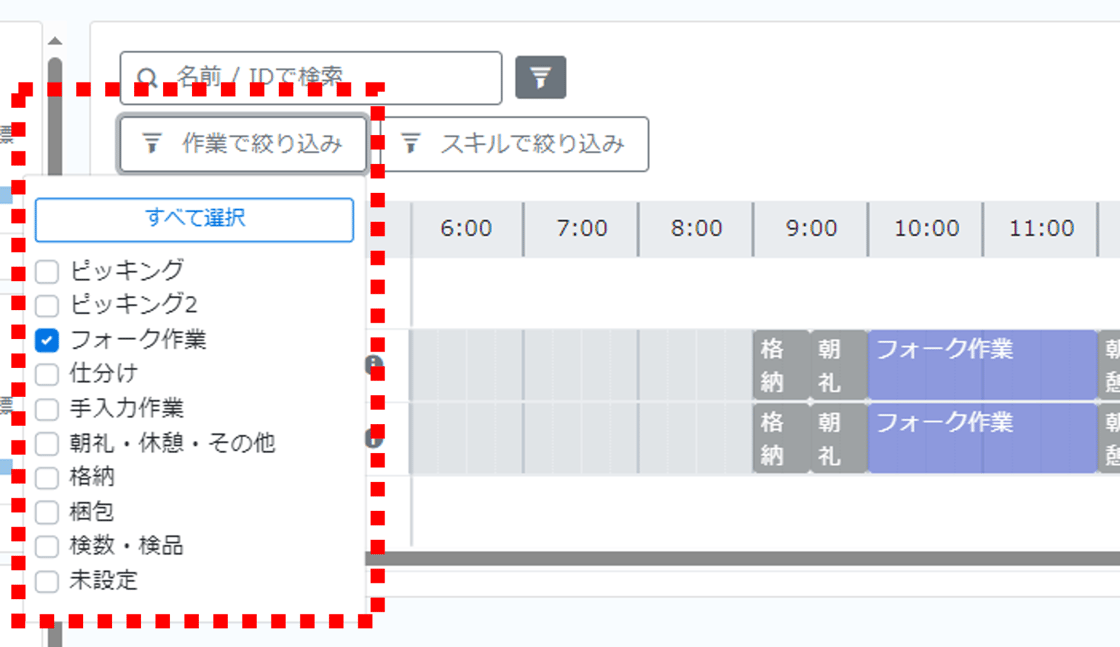Check the 仕分け checkbox

[x=47, y=374]
